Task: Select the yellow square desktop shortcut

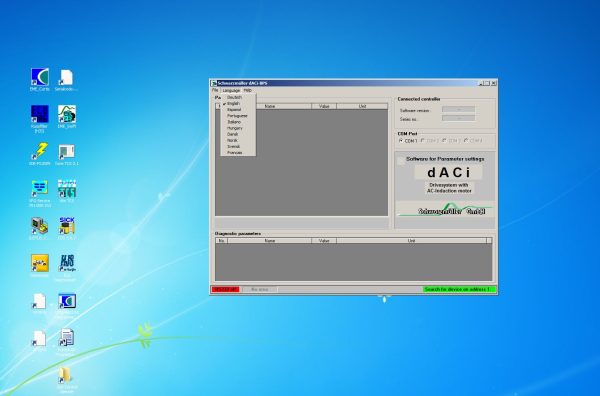Action: (x=40, y=263)
